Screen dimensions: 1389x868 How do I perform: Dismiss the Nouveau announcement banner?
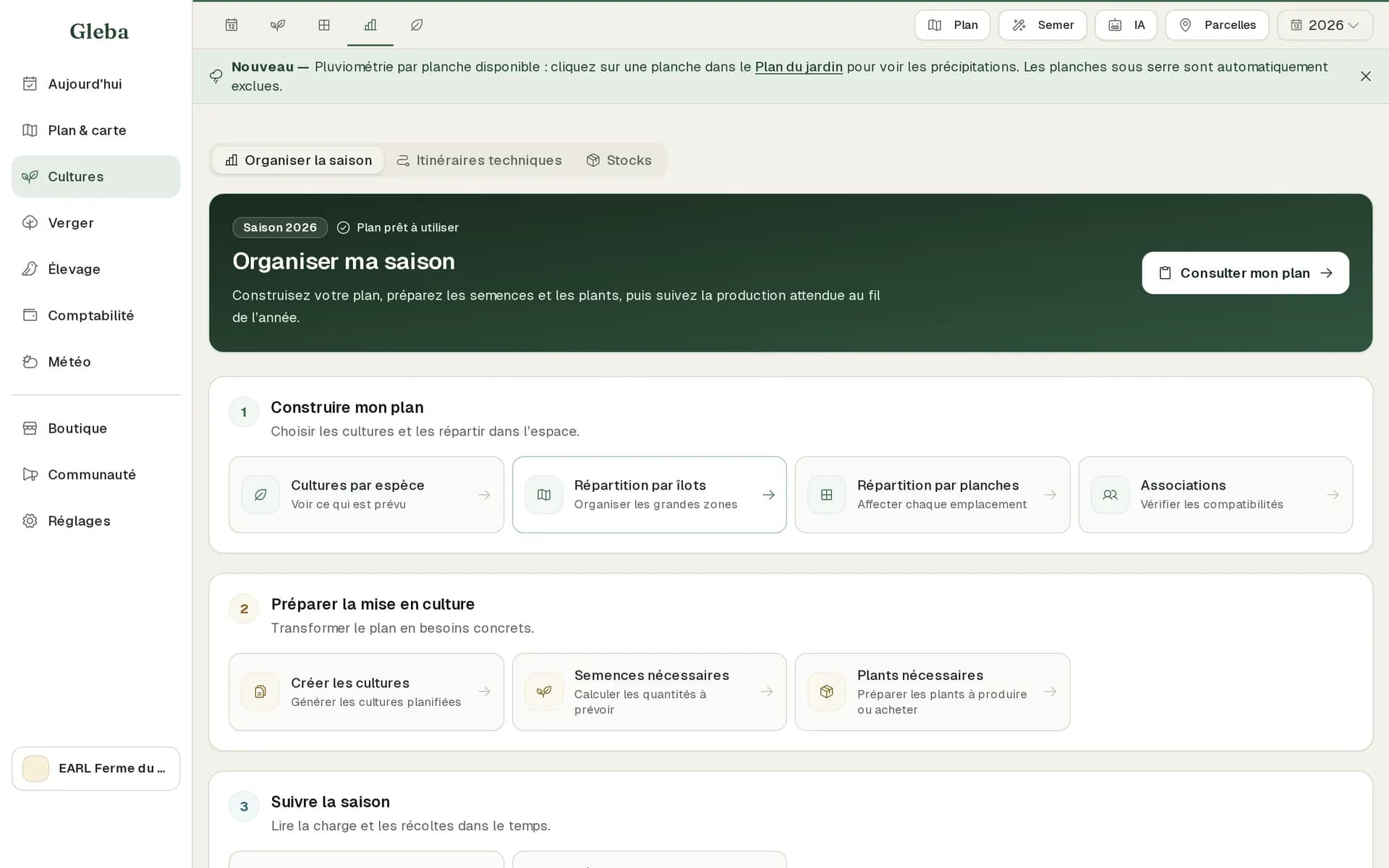click(x=1365, y=76)
